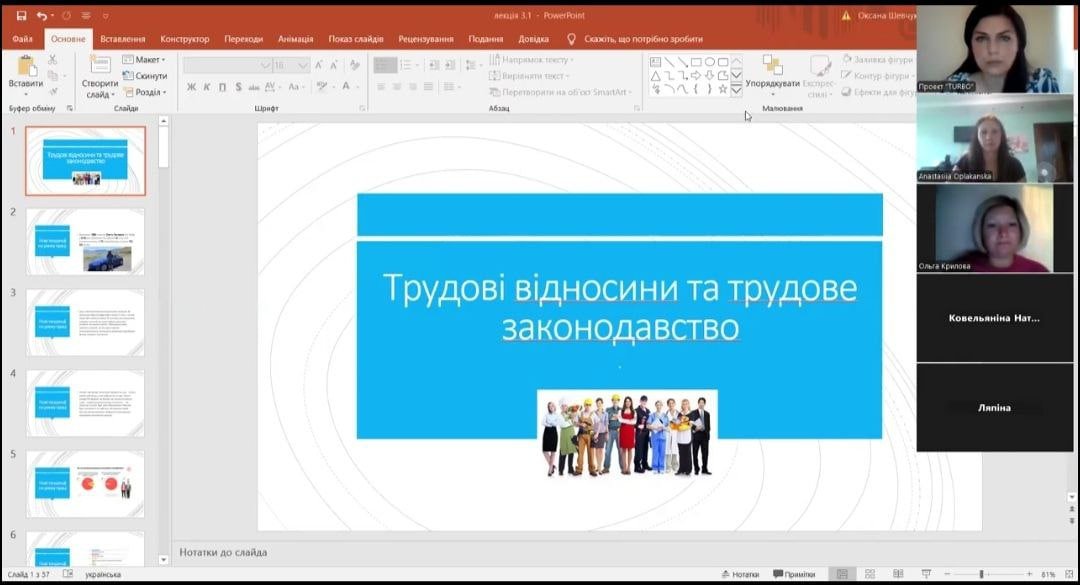Select the oval shape in gallery
The image size is (1080, 585).
click(x=709, y=62)
